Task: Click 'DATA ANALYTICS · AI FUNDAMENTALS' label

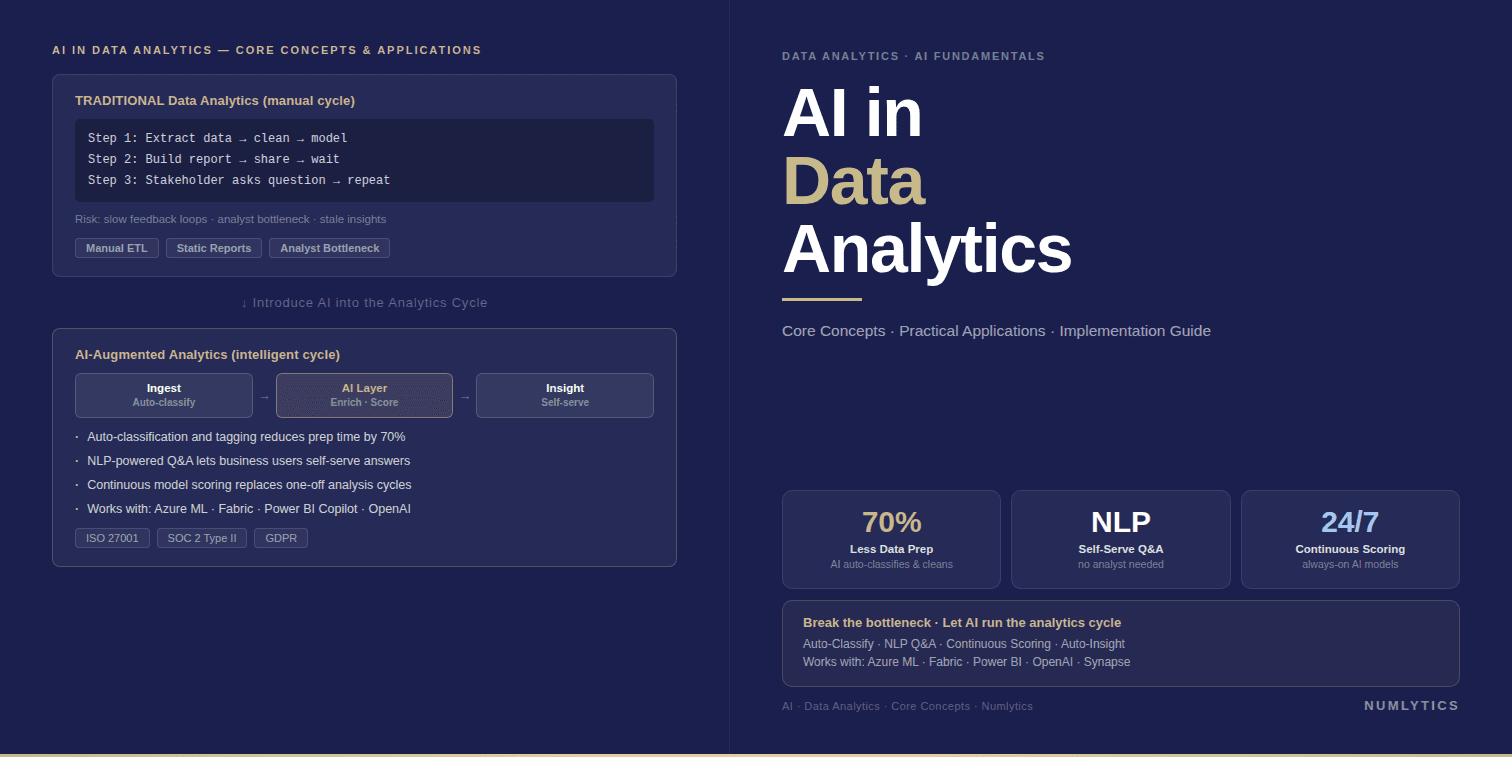Action: (x=913, y=57)
